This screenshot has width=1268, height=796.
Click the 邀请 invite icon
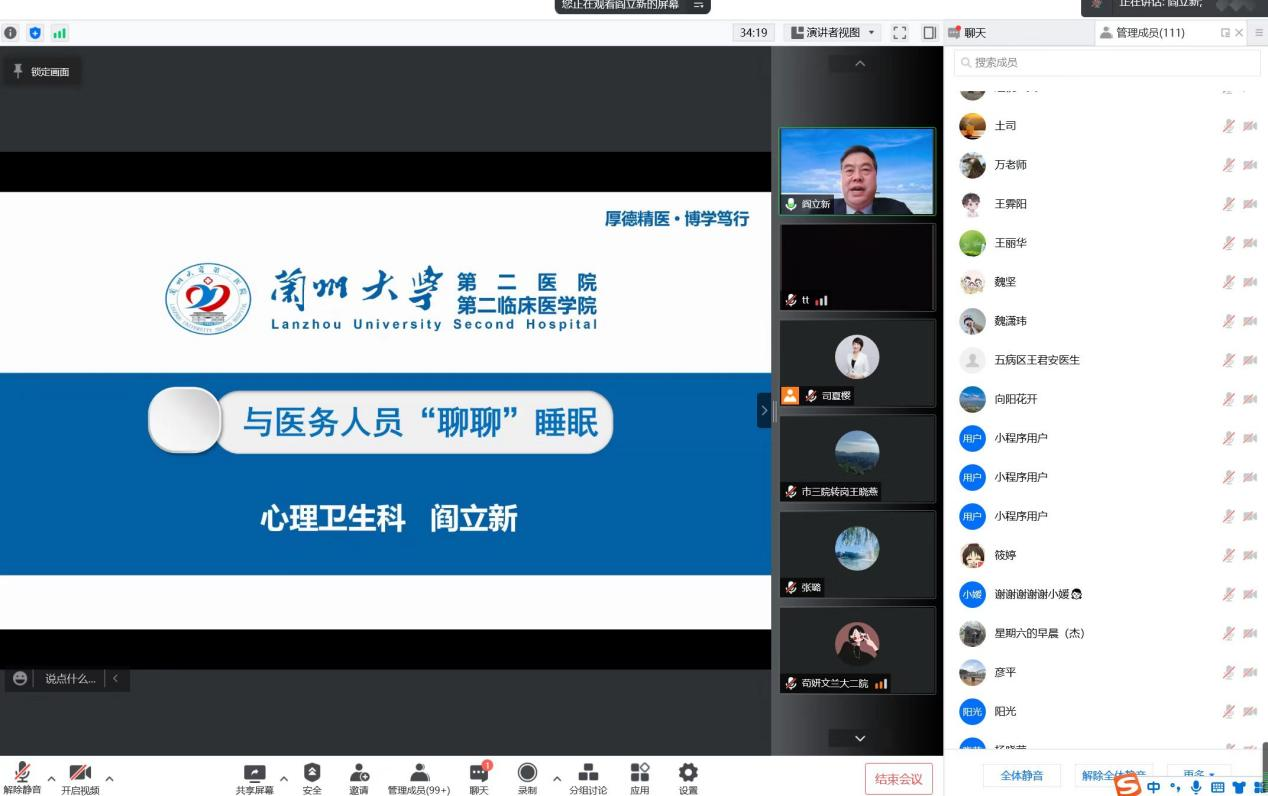(359, 773)
